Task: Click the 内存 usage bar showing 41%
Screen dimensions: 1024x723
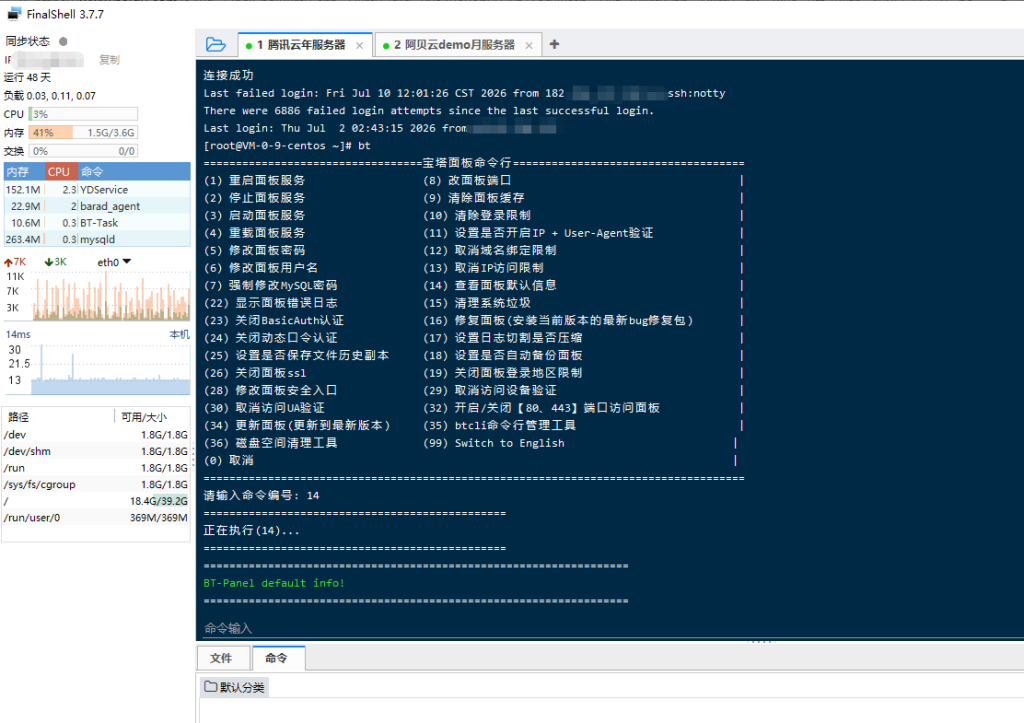Action: pyautogui.click(x=83, y=133)
